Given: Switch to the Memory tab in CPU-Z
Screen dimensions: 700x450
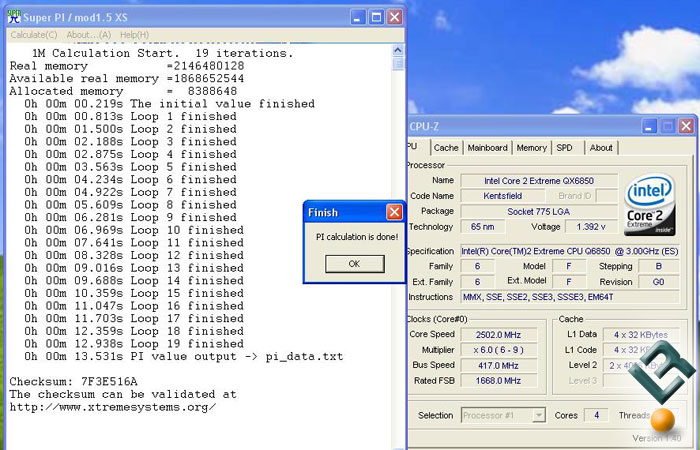Looking at the screenshot, I should 531,148.
